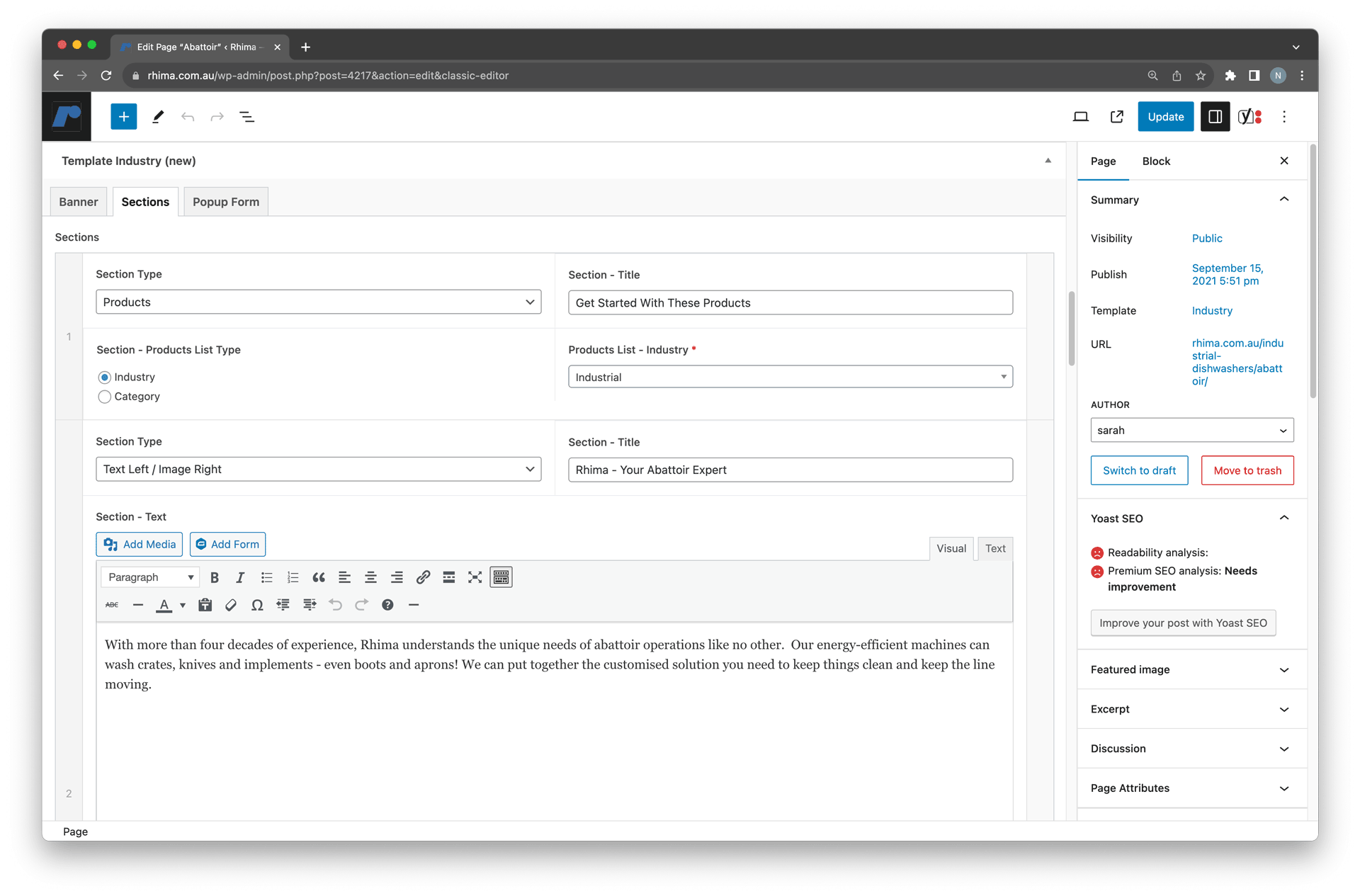Click the Rhima - Your Abattoir Expert title field
This screenshot has height=896, width=1360.
coord(790,470)
